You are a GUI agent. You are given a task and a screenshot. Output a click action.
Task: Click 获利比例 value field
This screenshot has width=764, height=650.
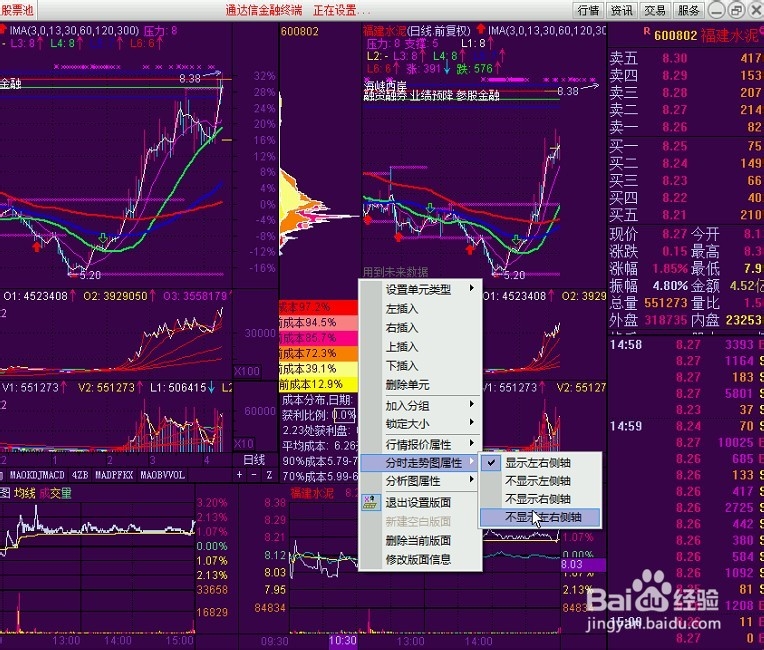click(344, 416)
